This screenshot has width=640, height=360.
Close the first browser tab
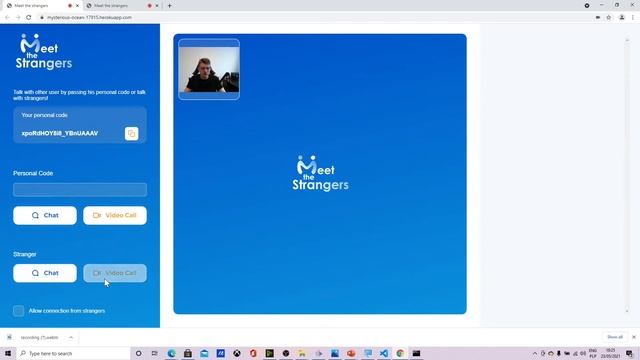pyautogui.click(x=77, y=6)
